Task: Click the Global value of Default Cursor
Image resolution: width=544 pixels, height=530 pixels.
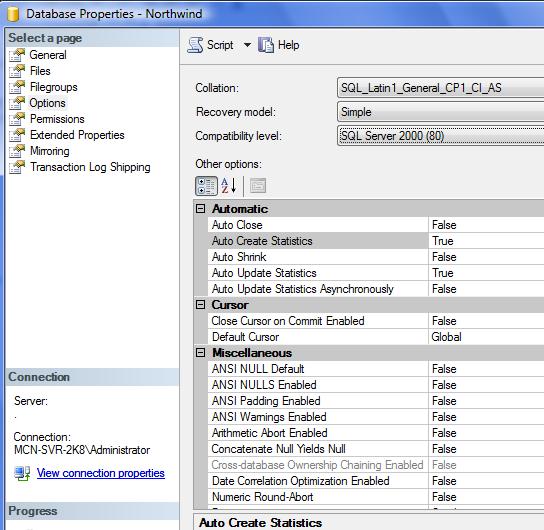Action: coord(446,337)
